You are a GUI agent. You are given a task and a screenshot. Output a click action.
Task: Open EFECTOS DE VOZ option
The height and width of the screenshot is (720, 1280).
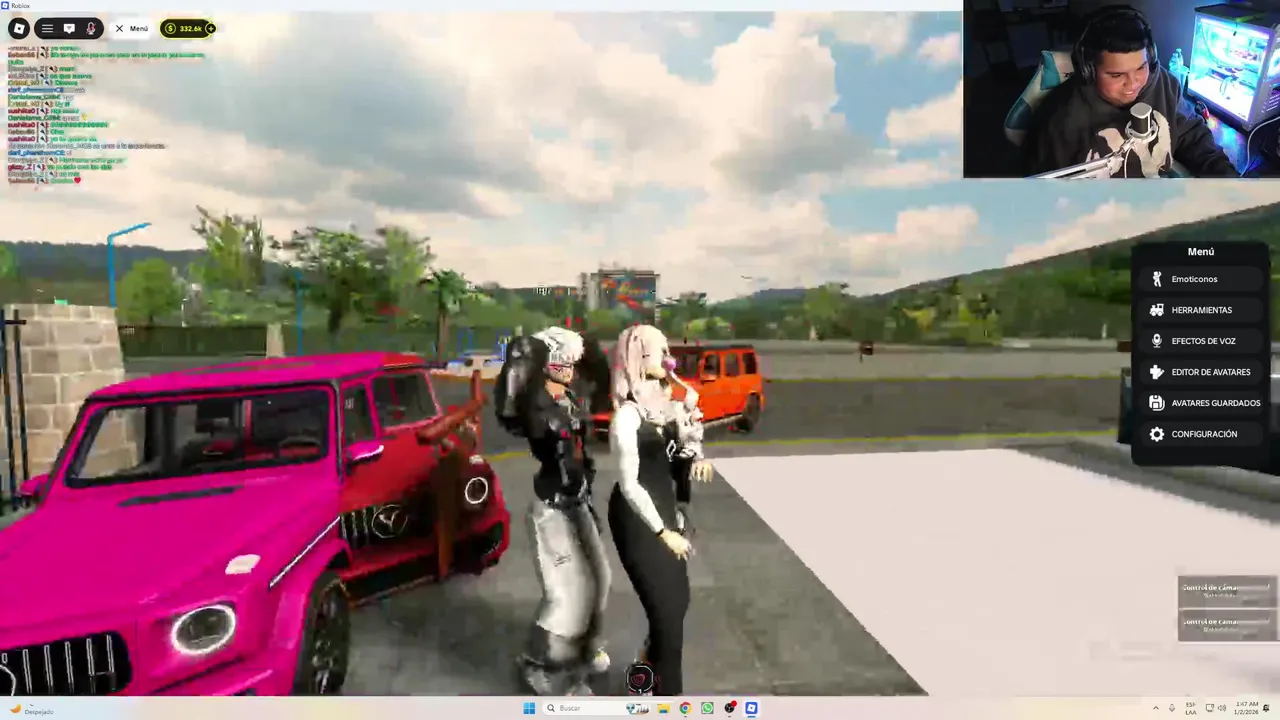tap(1201, 341)
